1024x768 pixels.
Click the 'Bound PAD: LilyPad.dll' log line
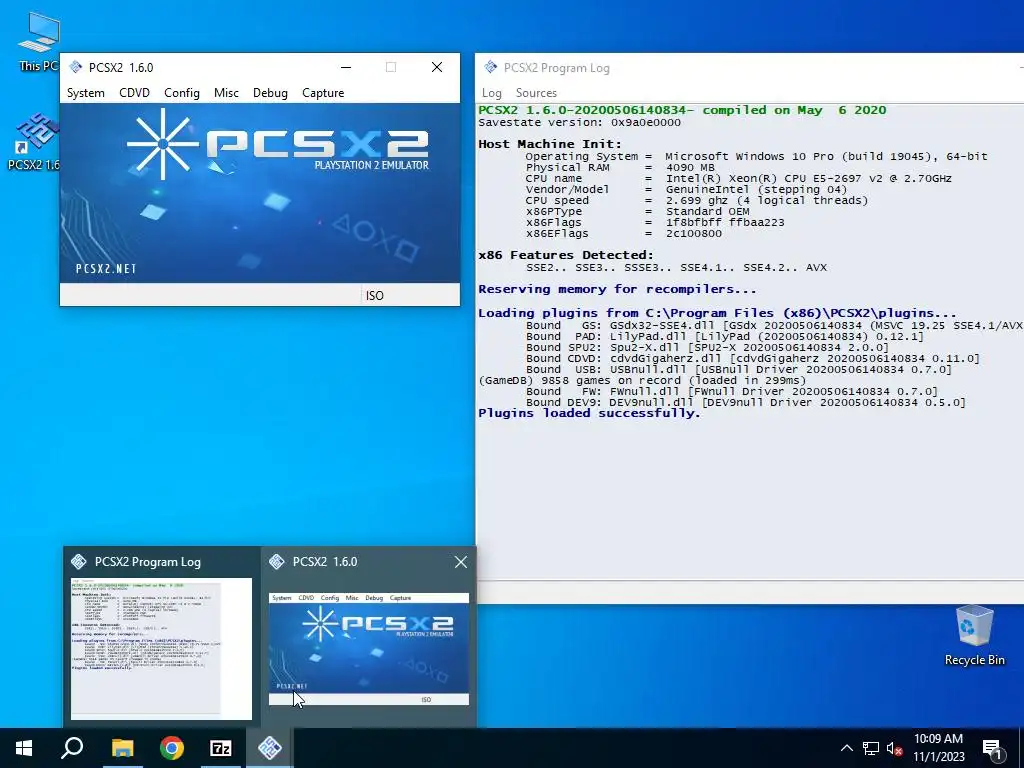725,336
